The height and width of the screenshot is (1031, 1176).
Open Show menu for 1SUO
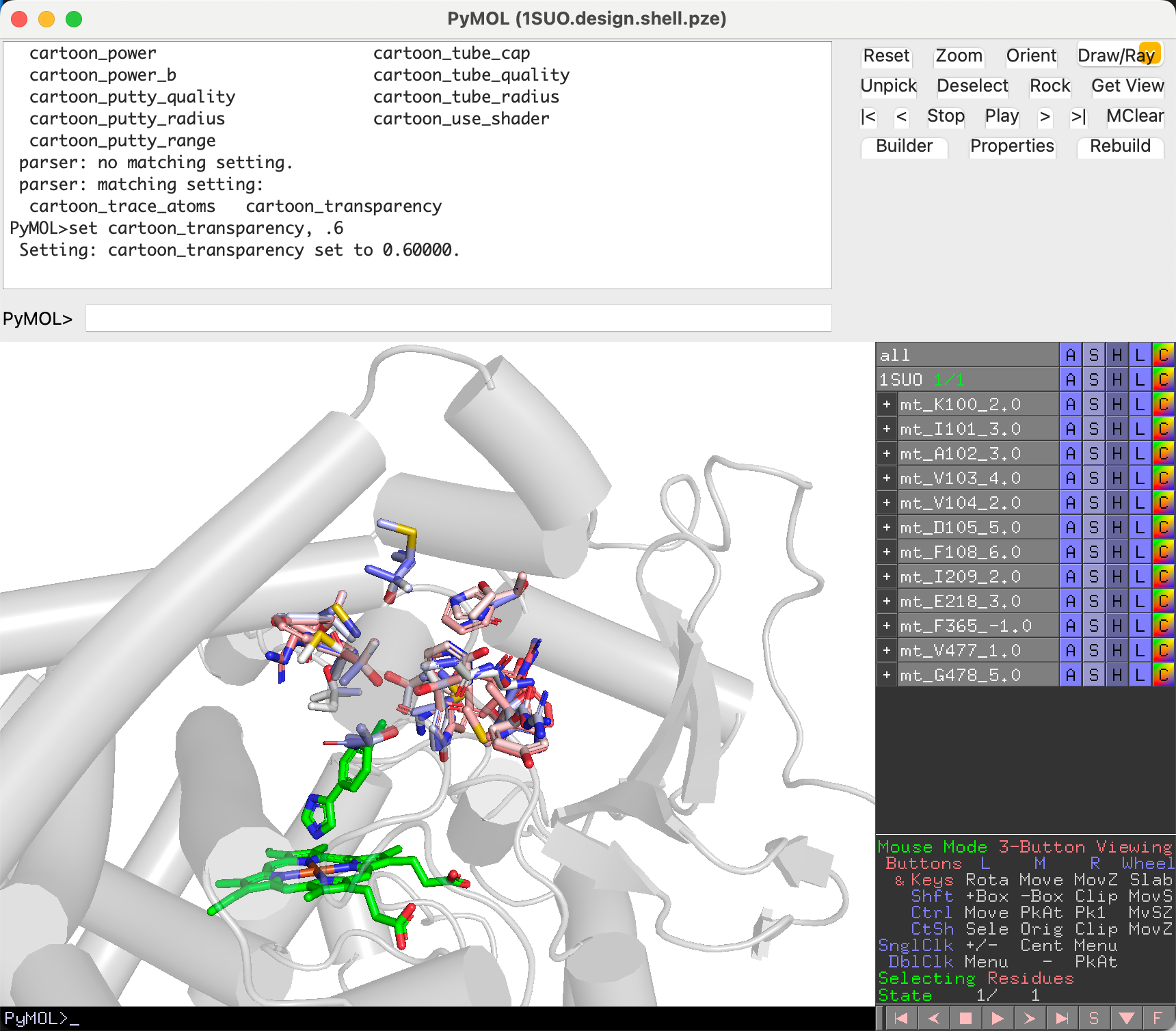(1094, 379)
